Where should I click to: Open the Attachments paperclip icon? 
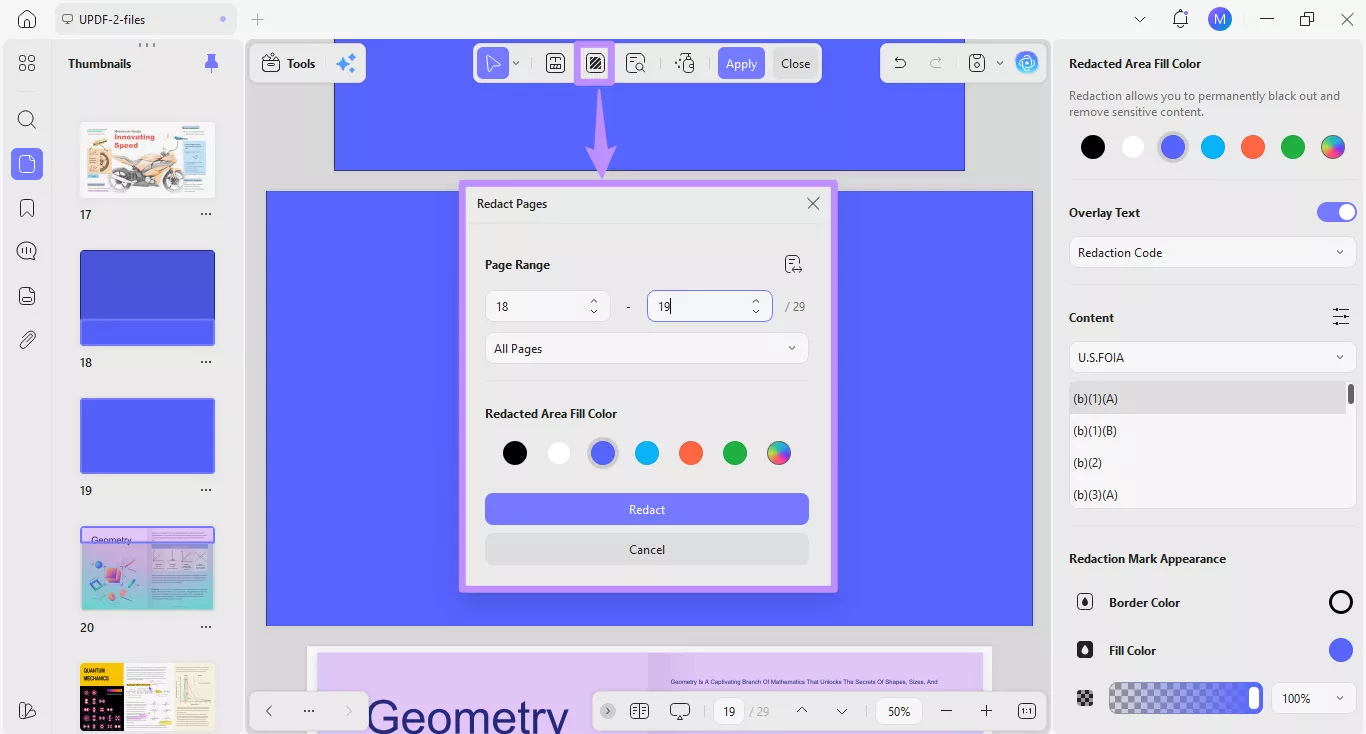pyautogui.click(x=27, y=340)
